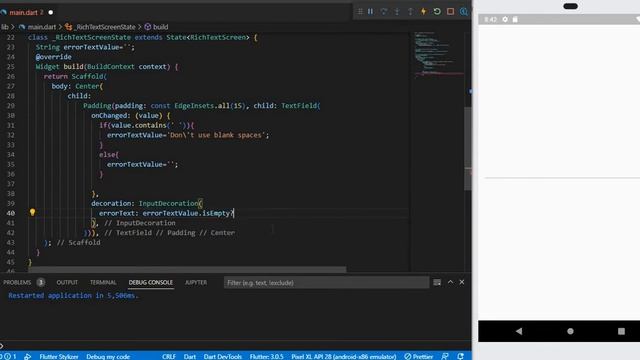Pause the debug session
640x360 pixels.
point(370,11)
